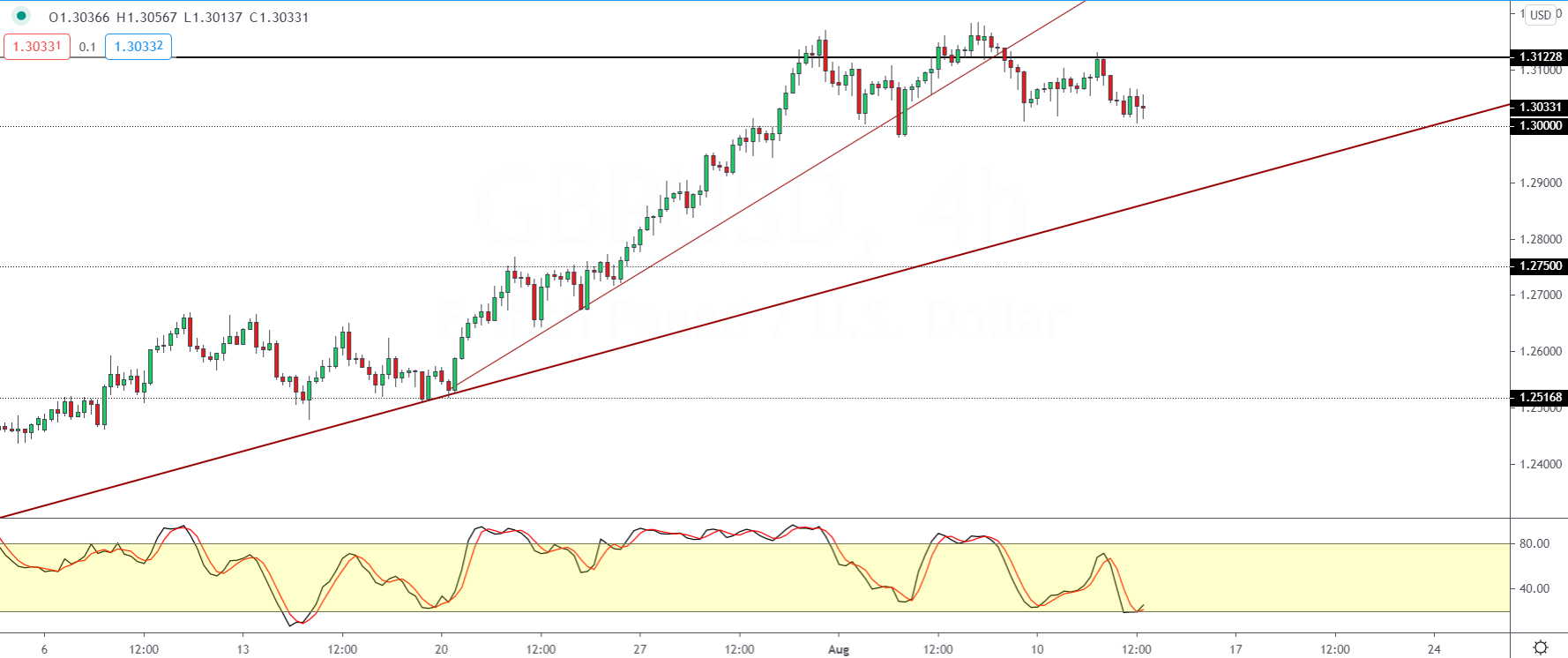1568x658 pixels.
Task: Click the 0.1 spread value
Action: point(87,47)
